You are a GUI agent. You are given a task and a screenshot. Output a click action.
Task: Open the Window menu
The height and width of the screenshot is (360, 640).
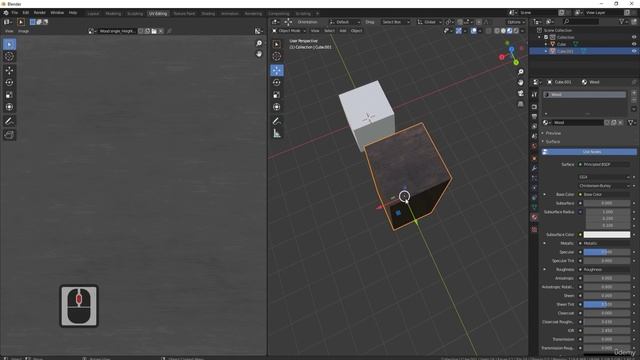click(57, 13)
